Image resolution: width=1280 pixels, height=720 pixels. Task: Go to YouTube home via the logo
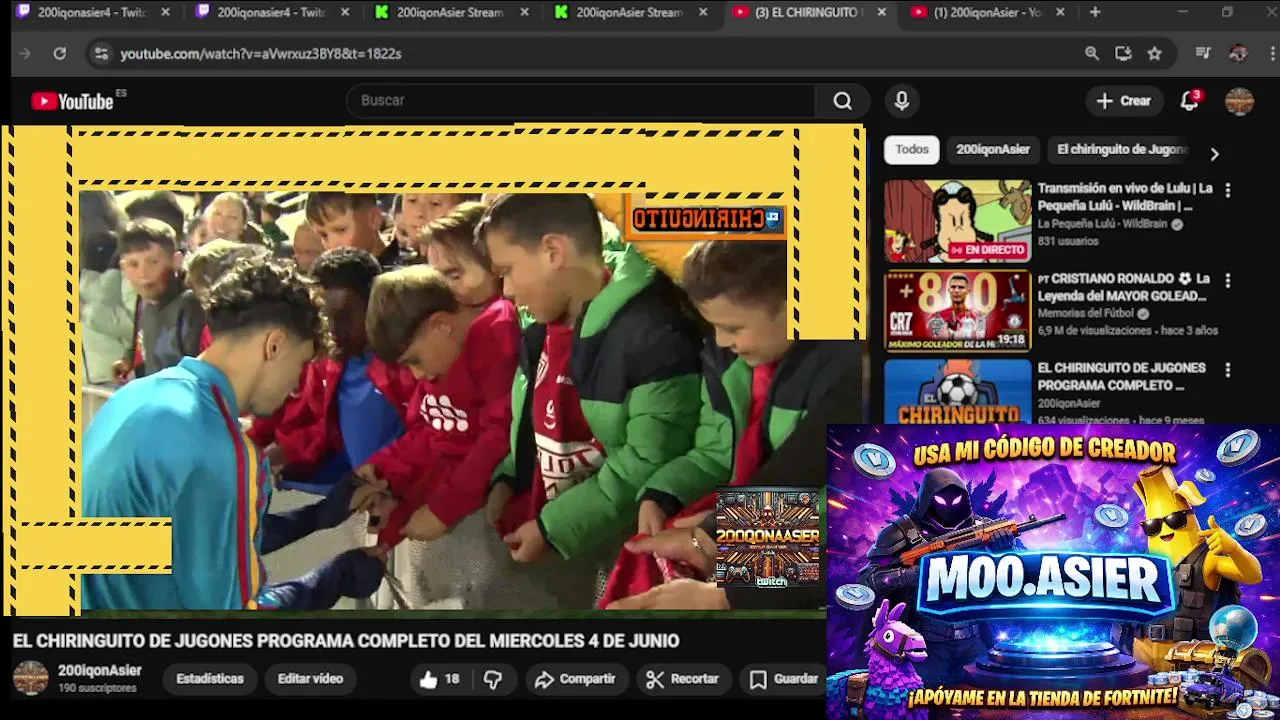pos(72,101)
